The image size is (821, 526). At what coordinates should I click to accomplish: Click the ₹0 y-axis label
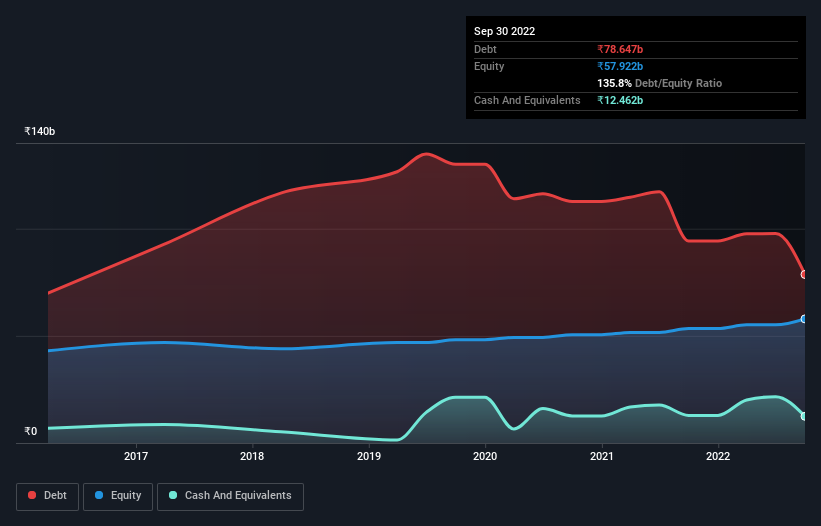[x=30, y=431]
